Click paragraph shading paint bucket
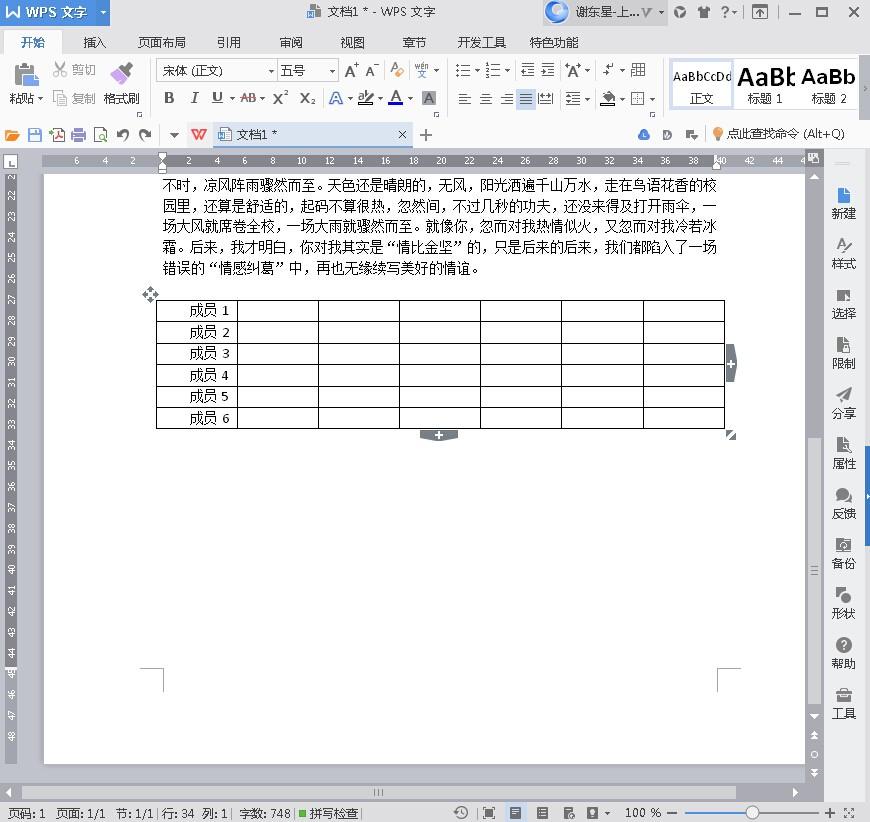Image resolution: width=870 pixels, height=822 pixels. pos(608,99)
